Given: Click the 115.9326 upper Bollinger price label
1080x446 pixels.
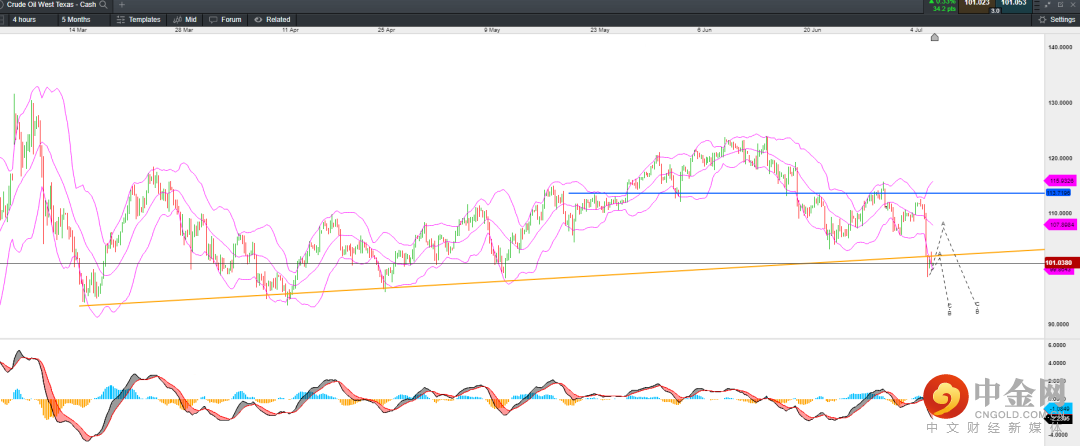Looking at the screenshot, I should (x=1060, y=181).
